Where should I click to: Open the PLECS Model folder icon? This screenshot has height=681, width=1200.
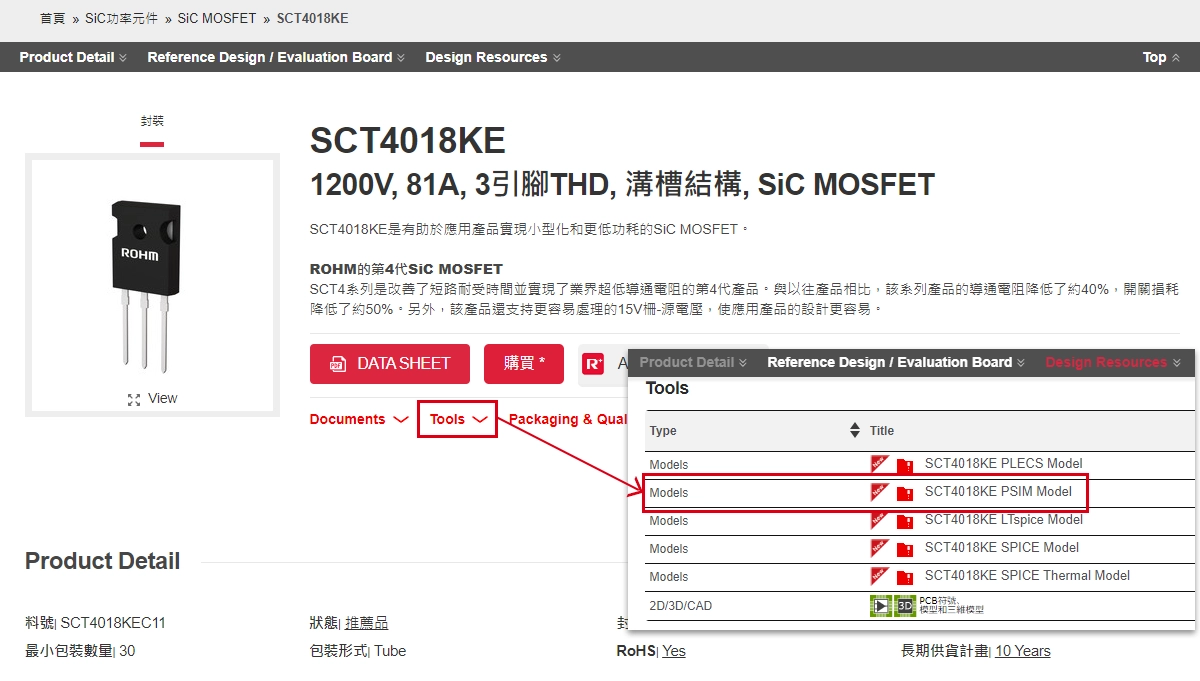(905, 465)
